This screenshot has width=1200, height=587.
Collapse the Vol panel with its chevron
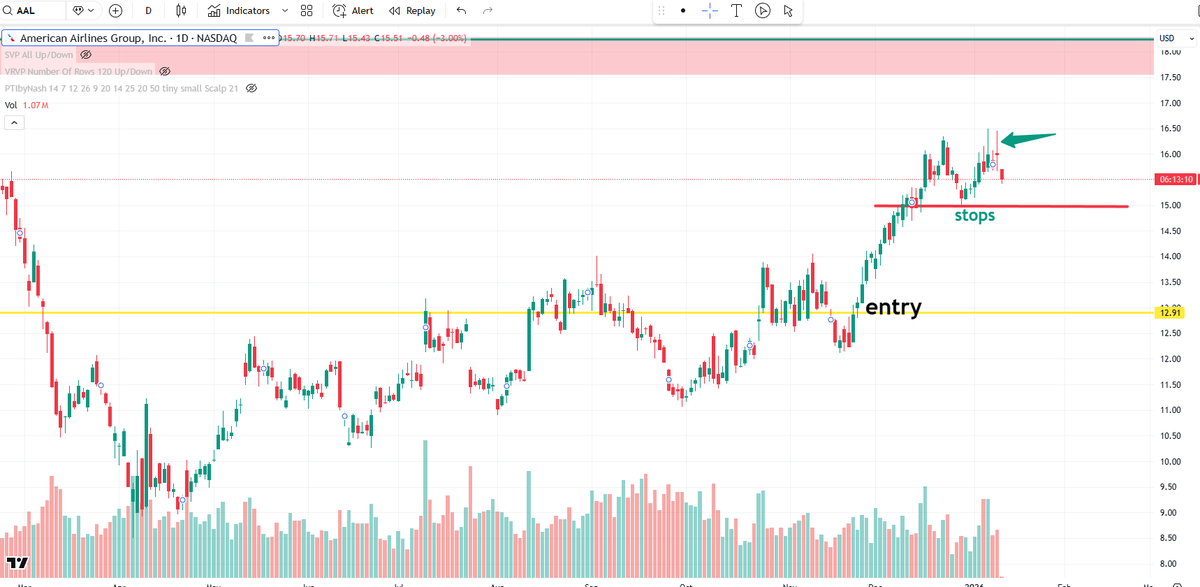(x=14, y=121)
